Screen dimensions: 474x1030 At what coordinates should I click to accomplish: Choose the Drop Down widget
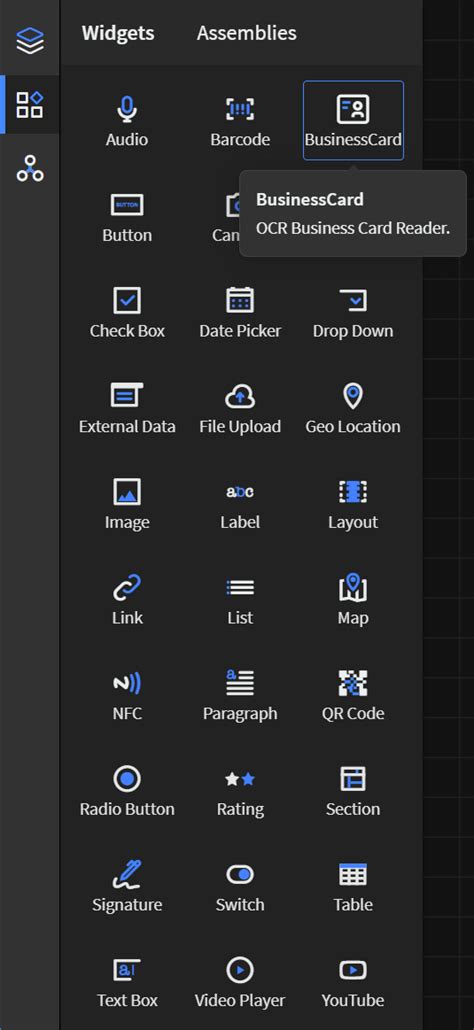(353, 313)
